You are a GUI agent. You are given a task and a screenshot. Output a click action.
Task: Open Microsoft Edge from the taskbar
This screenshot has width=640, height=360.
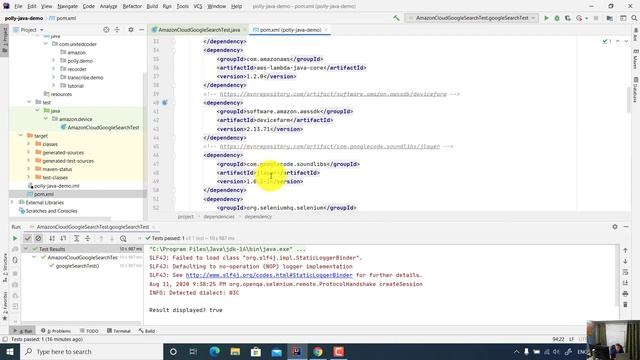pyautogui.click(x=215, y=351)
